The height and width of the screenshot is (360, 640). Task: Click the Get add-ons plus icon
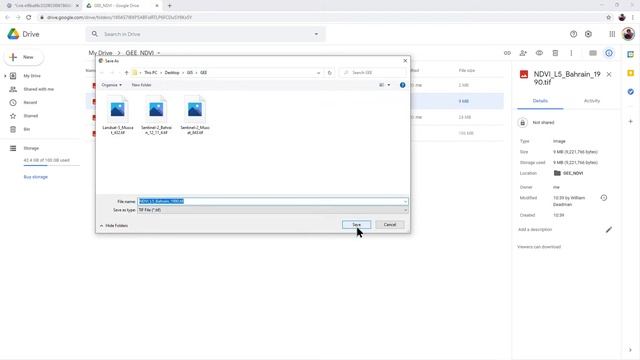coord(631,121)
